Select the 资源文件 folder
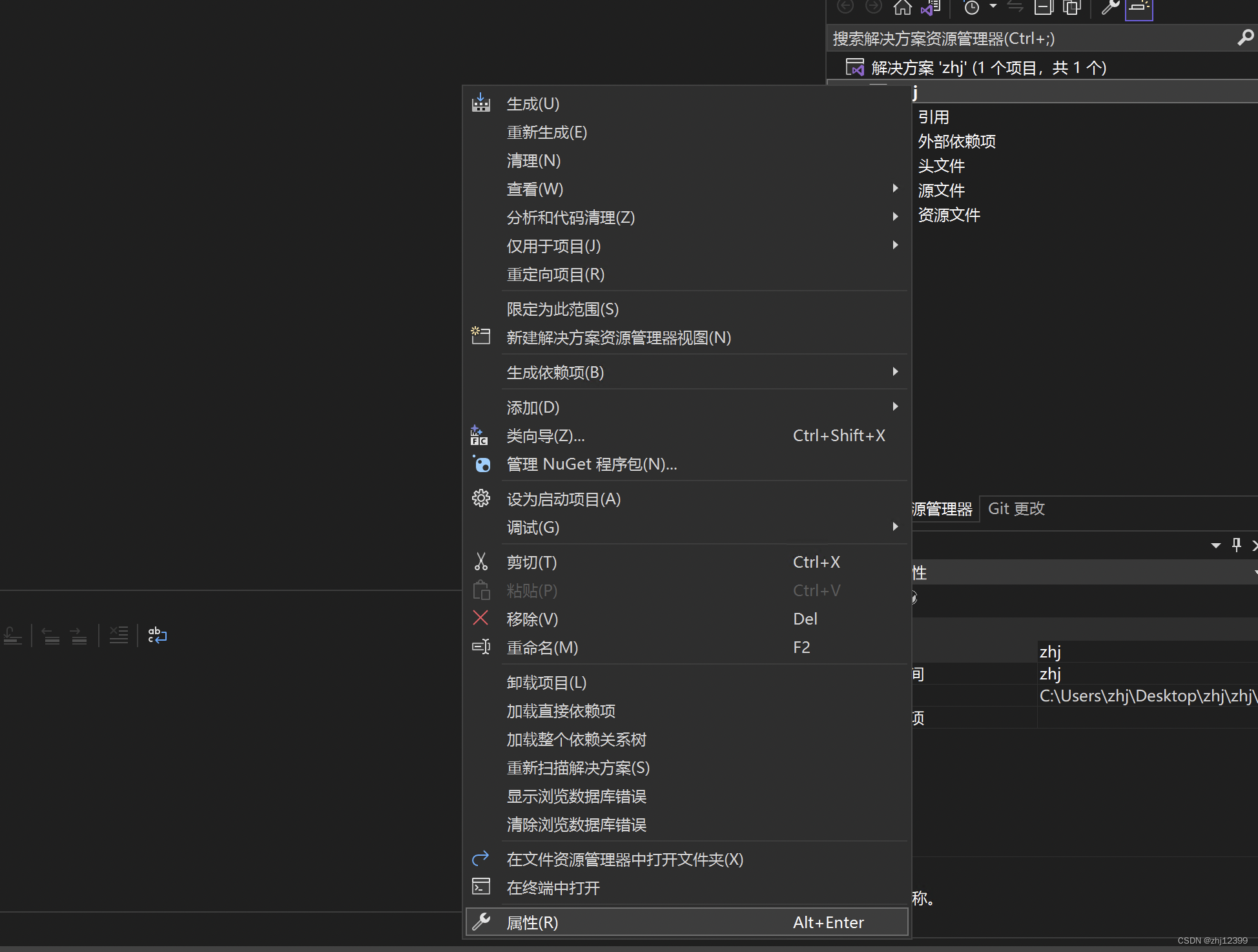 pyautogui.click(x=949, y=215)
